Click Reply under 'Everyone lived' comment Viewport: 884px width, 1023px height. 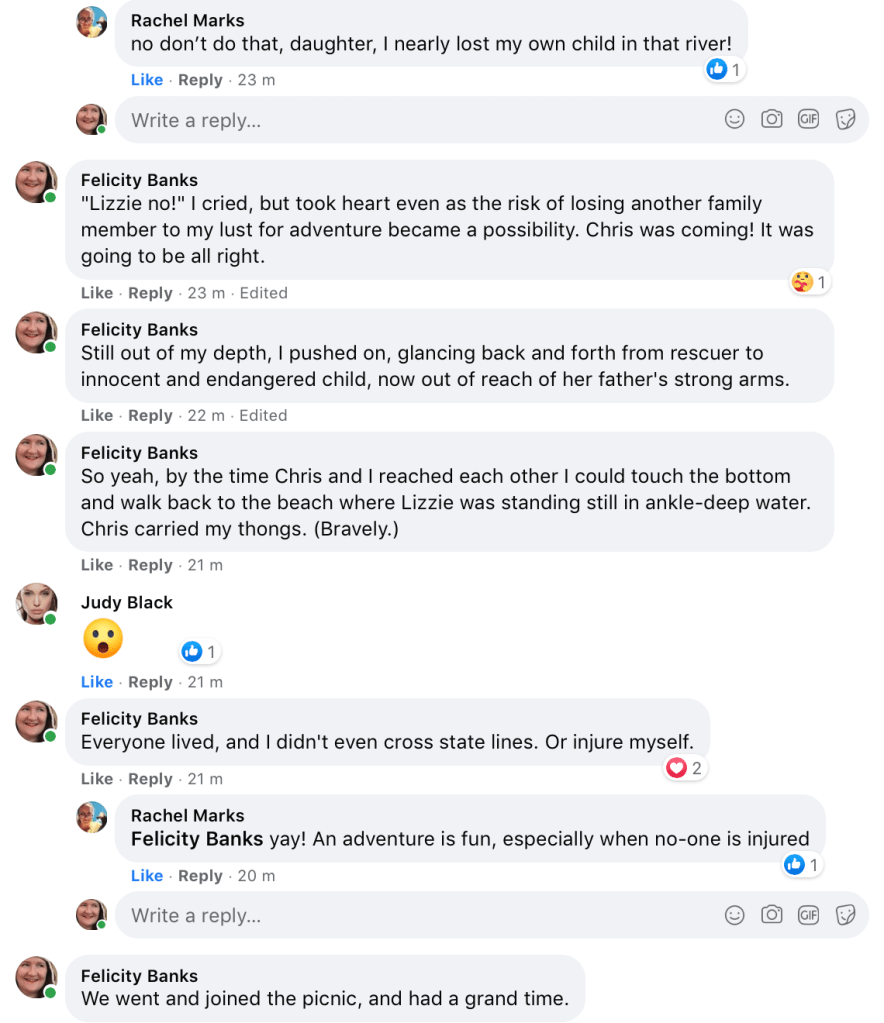(x=150, y=779)
